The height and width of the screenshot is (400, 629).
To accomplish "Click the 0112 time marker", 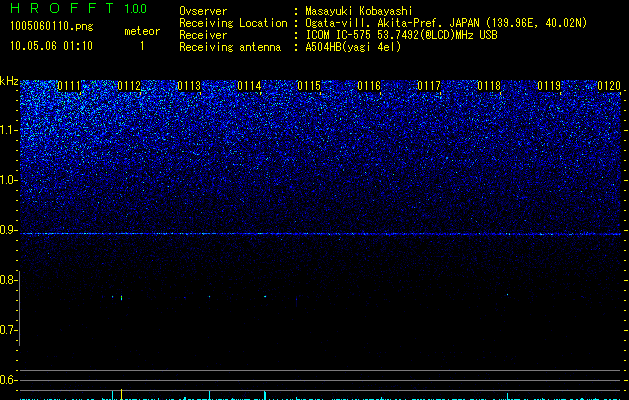I will tap(129, 86).
